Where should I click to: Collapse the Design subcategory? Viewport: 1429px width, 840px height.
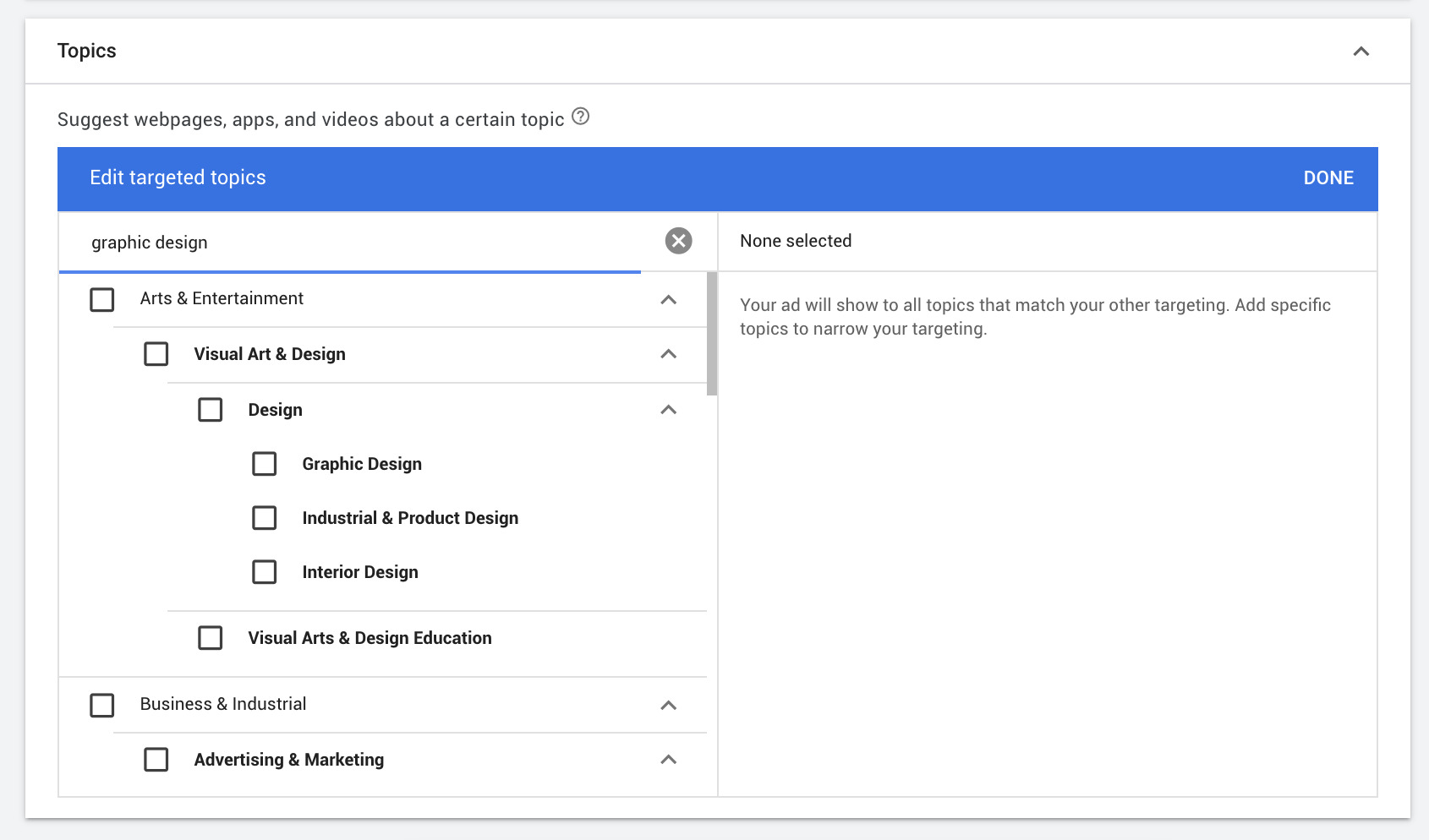(x=669, y=409)
